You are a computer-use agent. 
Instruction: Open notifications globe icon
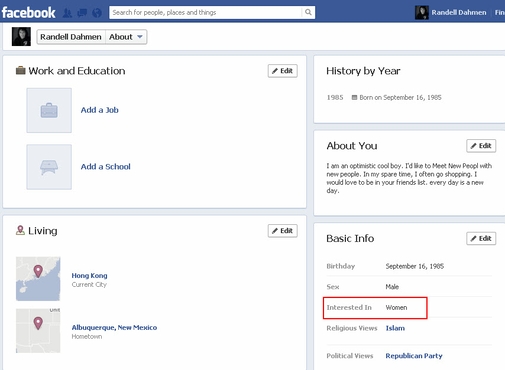[x=97, y=13]
